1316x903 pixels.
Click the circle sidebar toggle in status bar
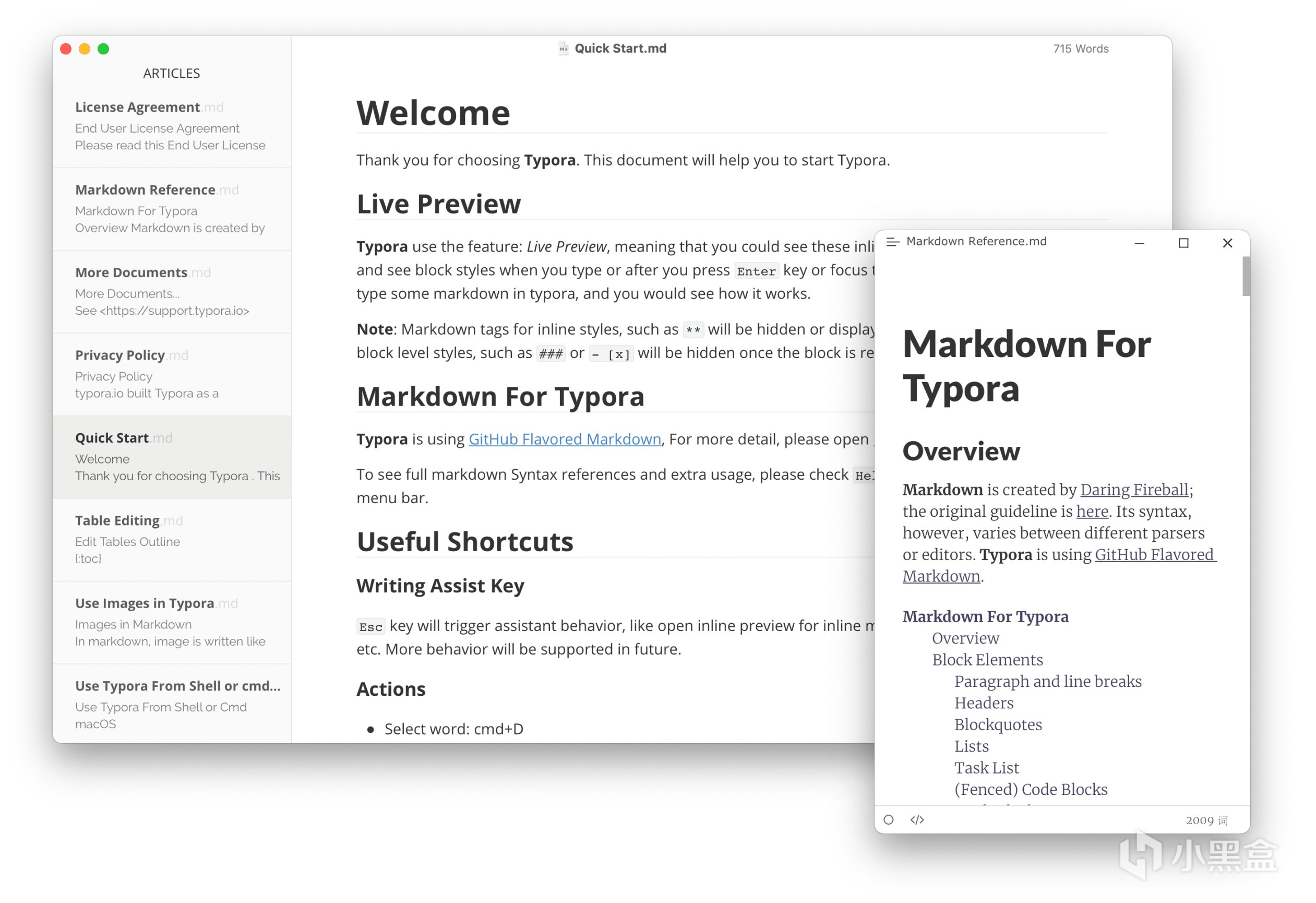tap(889, 819)
